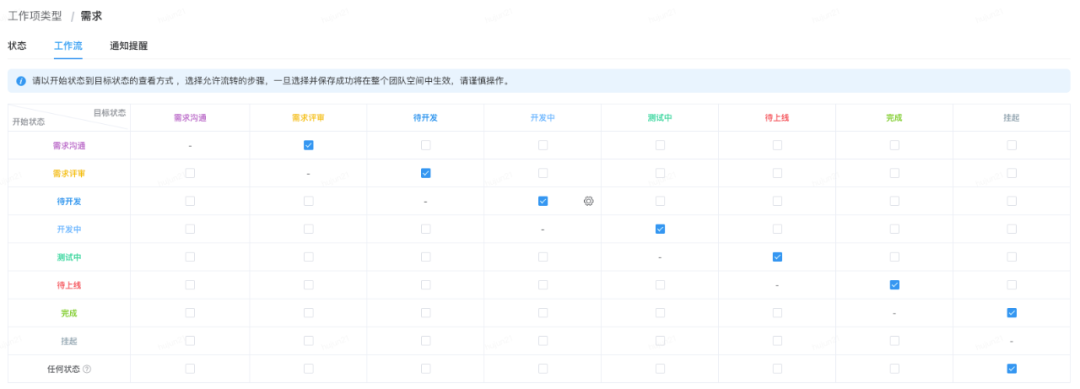Click the help icon next to 任何状态
The image size is (1080, 389).
[x=87, y=369]
